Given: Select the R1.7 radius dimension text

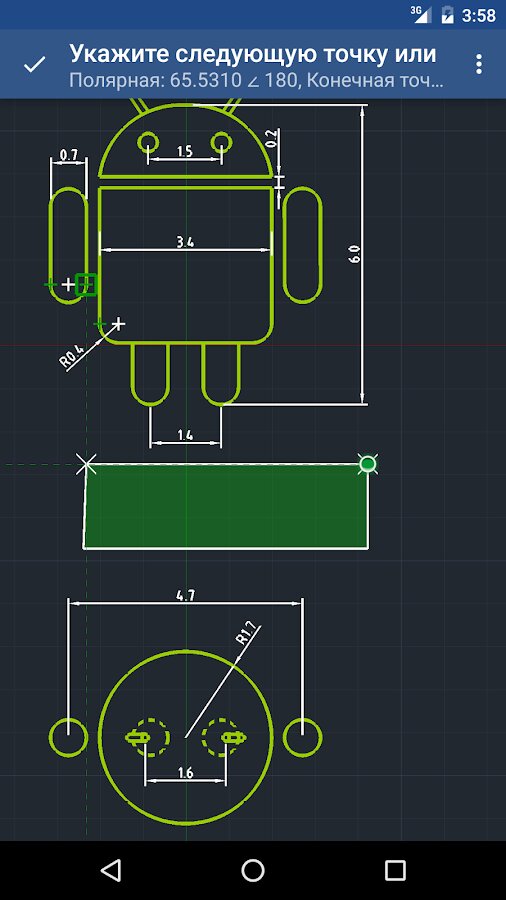Looking at the screenshot, I should 247,635.
